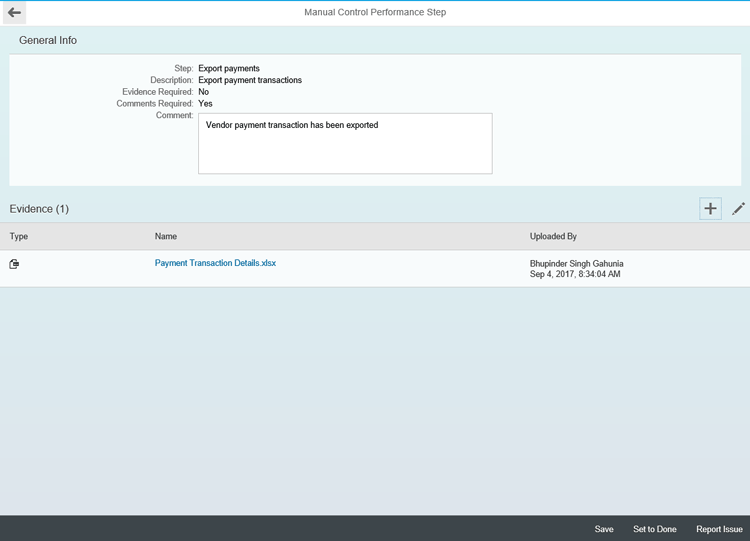Screen dimensions: 750x541
Task: Edit evidence using the pencil icon
Action: coord(738,209)
